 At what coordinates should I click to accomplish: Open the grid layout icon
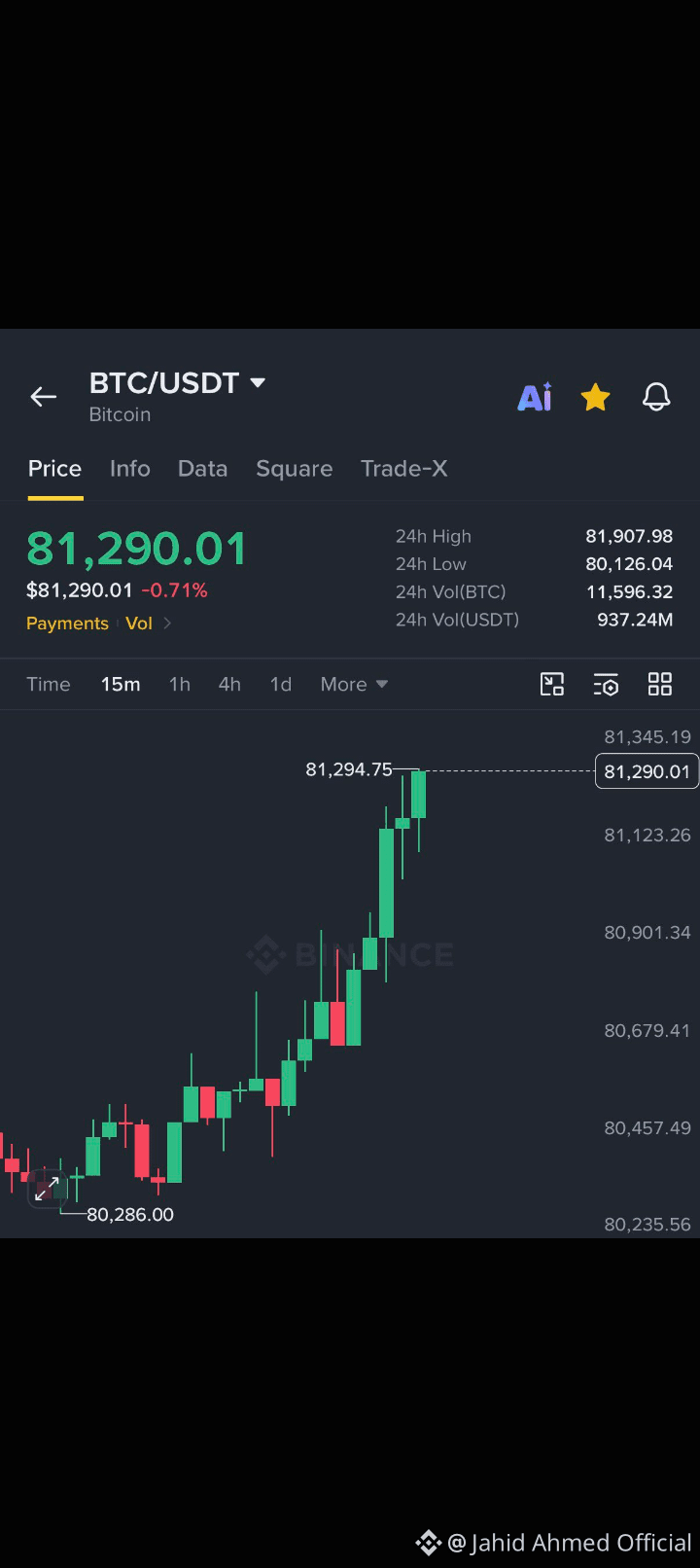coord(660,685)
